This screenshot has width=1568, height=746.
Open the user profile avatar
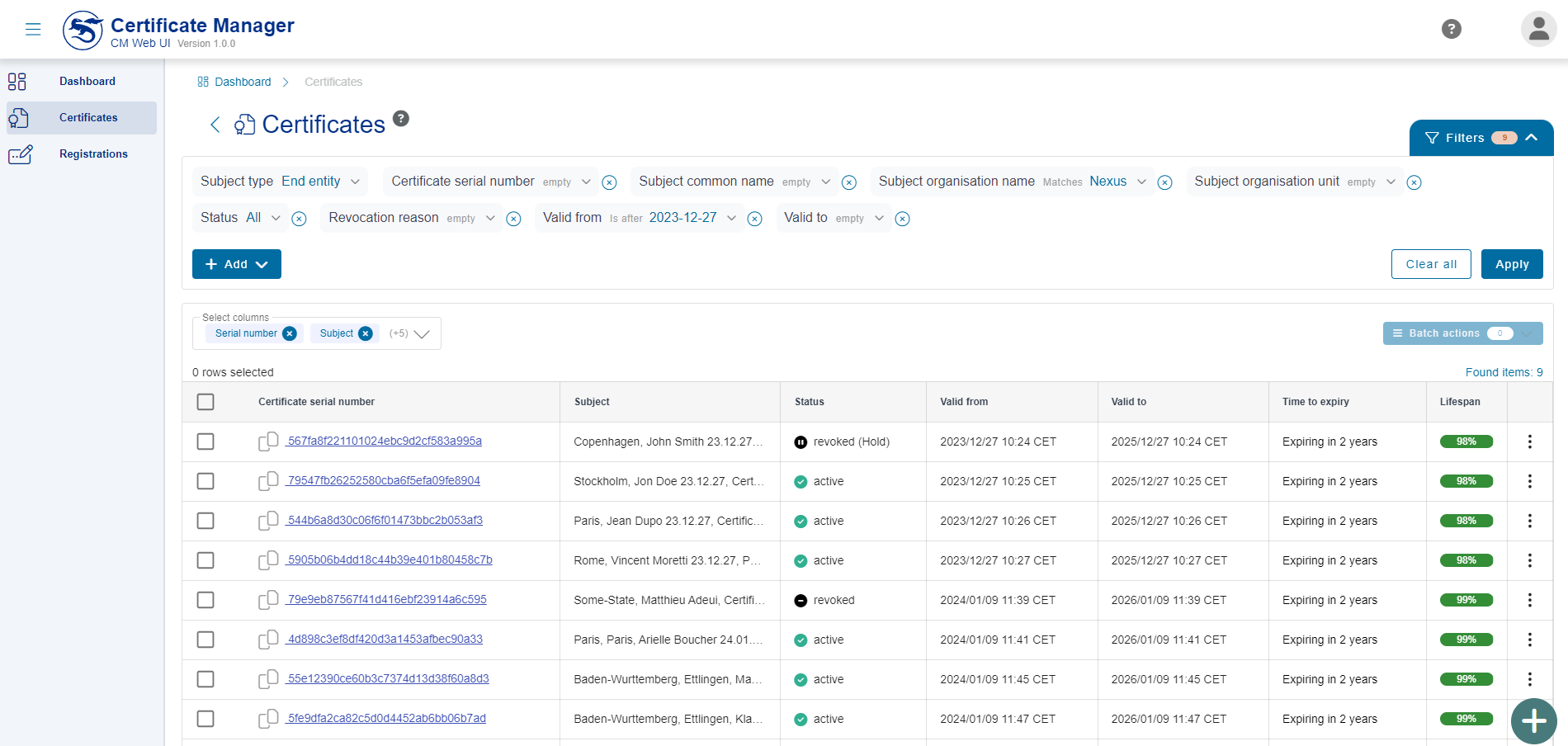click(1538, 30)
